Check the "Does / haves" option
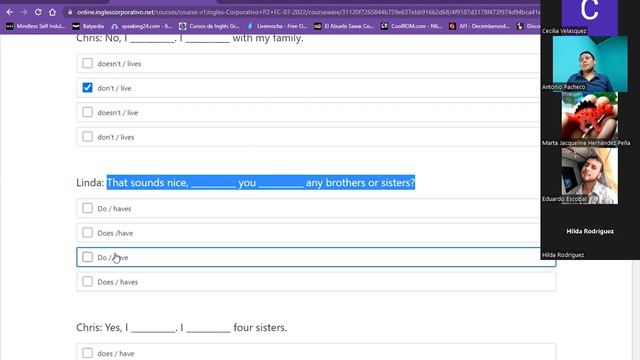Screen dimensions: 640x360 87,282
